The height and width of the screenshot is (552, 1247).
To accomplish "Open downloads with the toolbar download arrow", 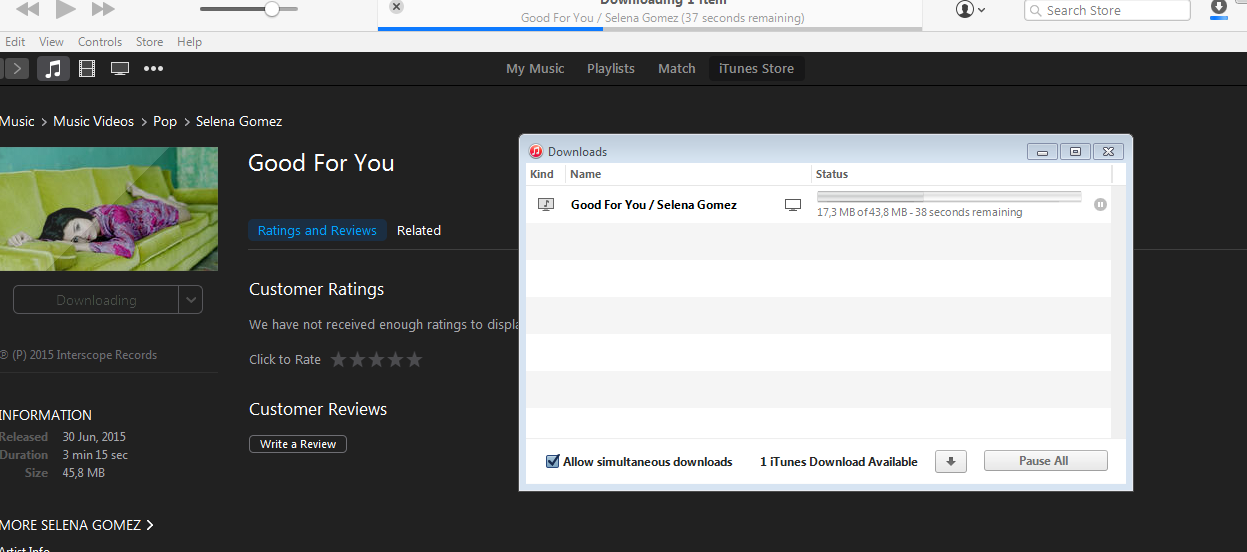I will (x=1218, y=9).
